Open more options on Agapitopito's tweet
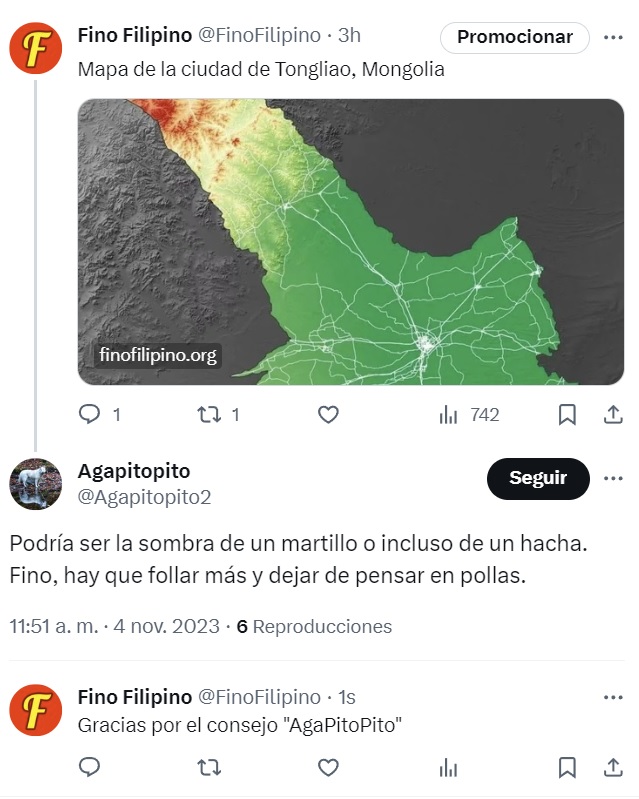 coord(612,478)
